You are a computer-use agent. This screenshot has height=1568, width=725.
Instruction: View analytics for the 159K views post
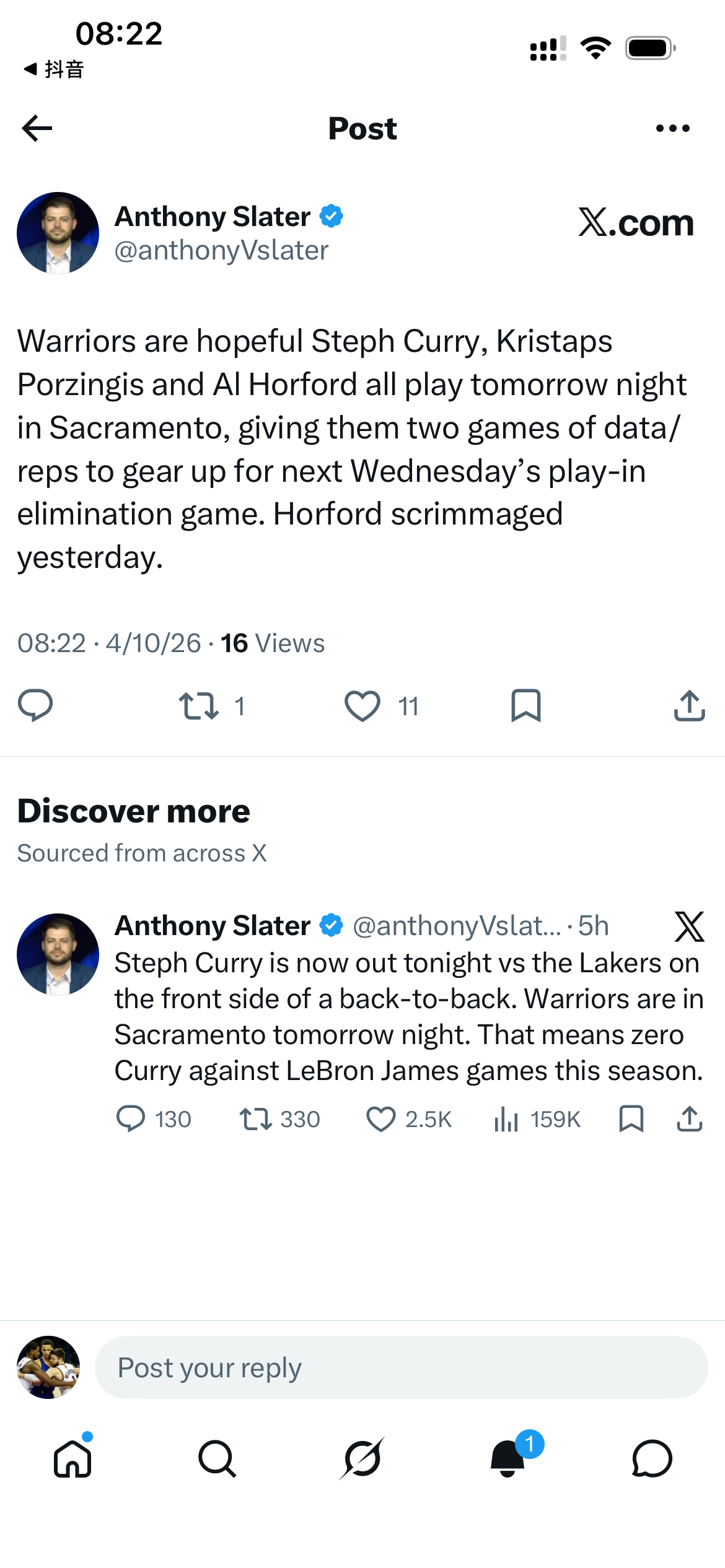pos(506,1119)
